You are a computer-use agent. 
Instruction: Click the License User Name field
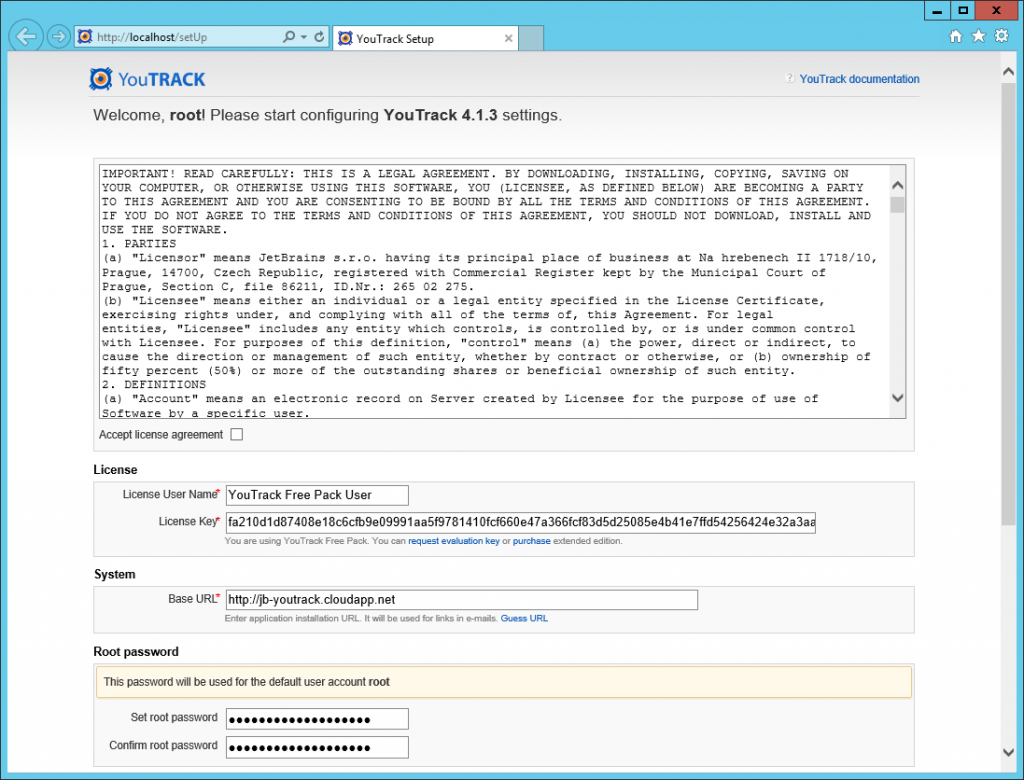pyautogui.click(x=317, y=495)
